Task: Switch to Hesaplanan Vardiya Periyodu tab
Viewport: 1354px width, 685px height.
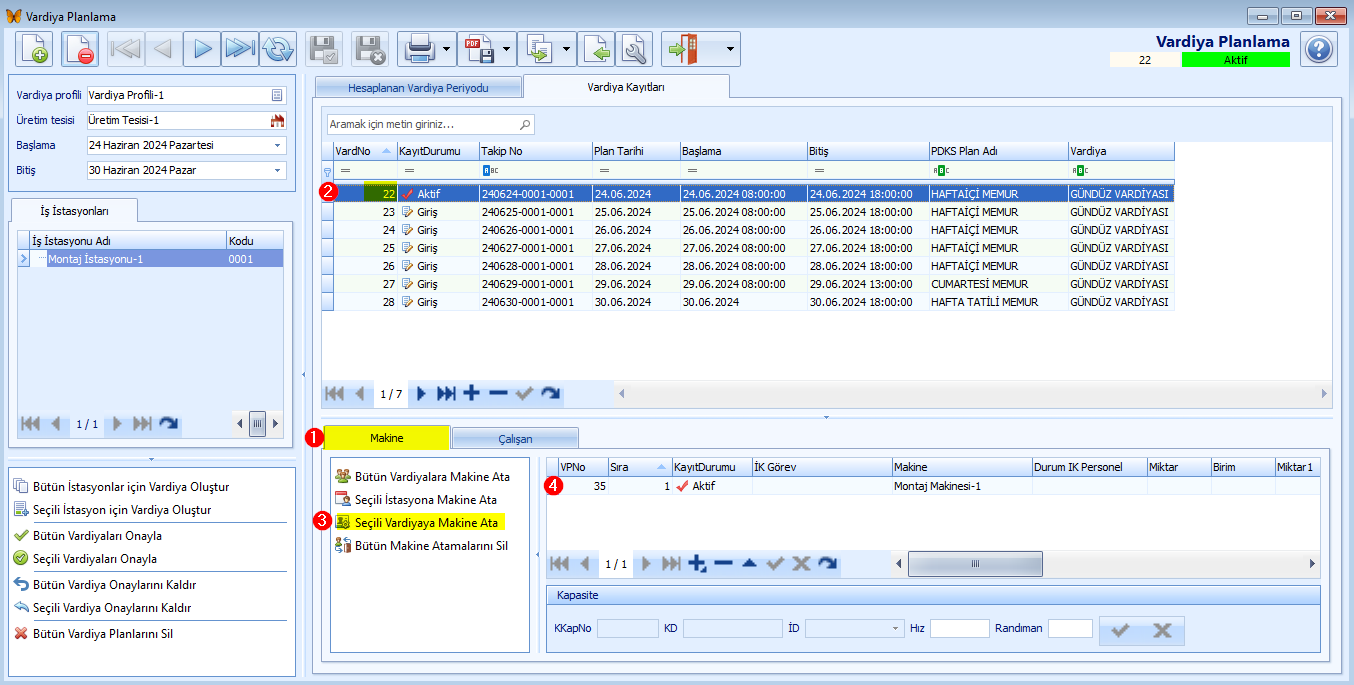Action: coord(418,88)
